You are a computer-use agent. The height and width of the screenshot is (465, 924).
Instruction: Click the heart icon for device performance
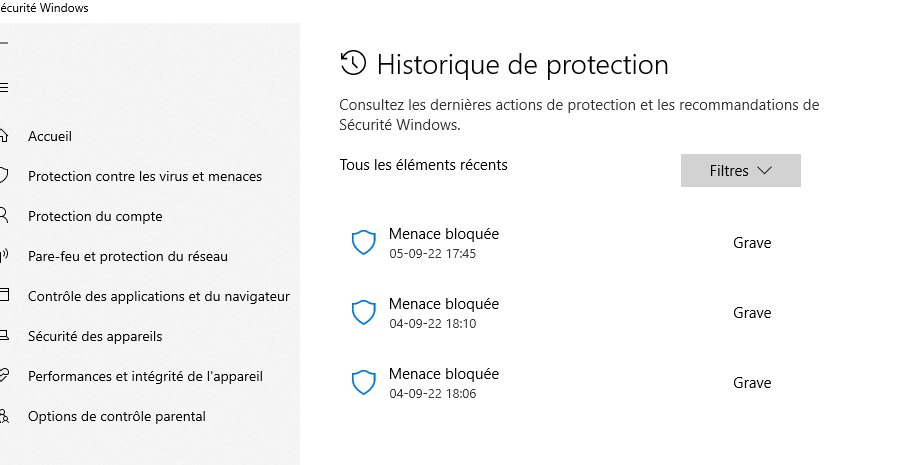[4, 375]
